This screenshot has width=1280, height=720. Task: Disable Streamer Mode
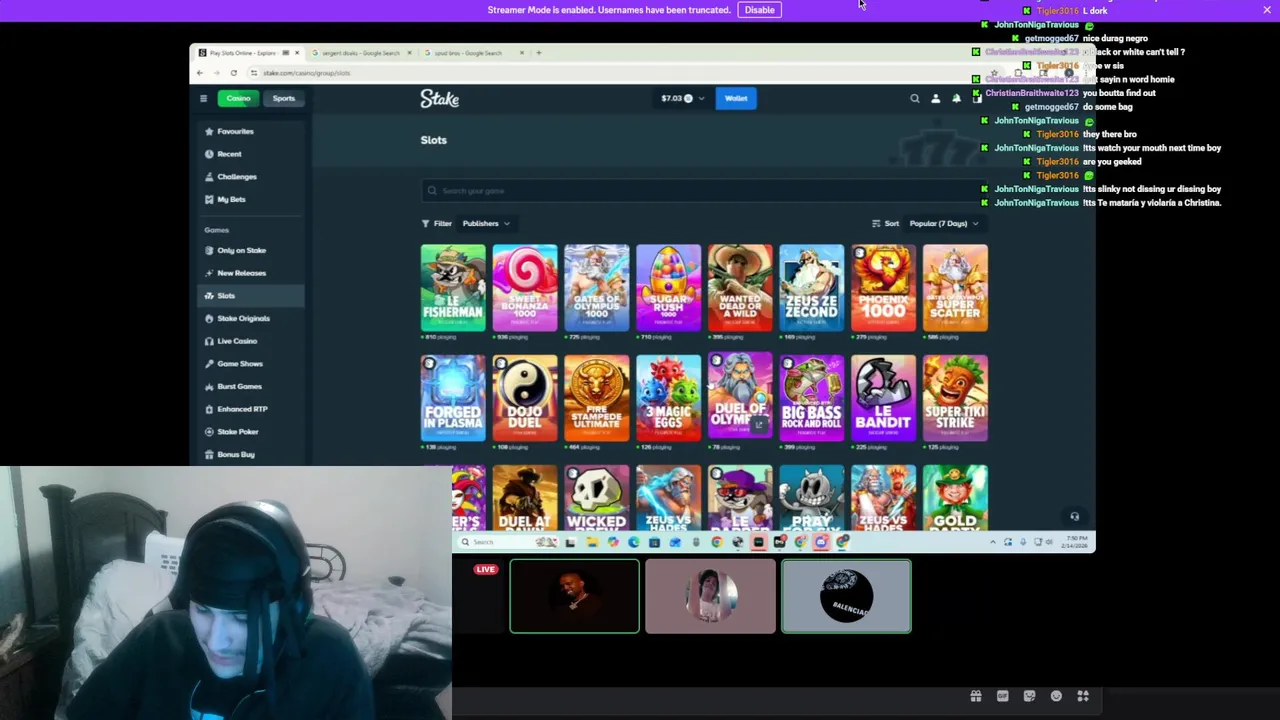pyautogui.click(x=759, y=10)
